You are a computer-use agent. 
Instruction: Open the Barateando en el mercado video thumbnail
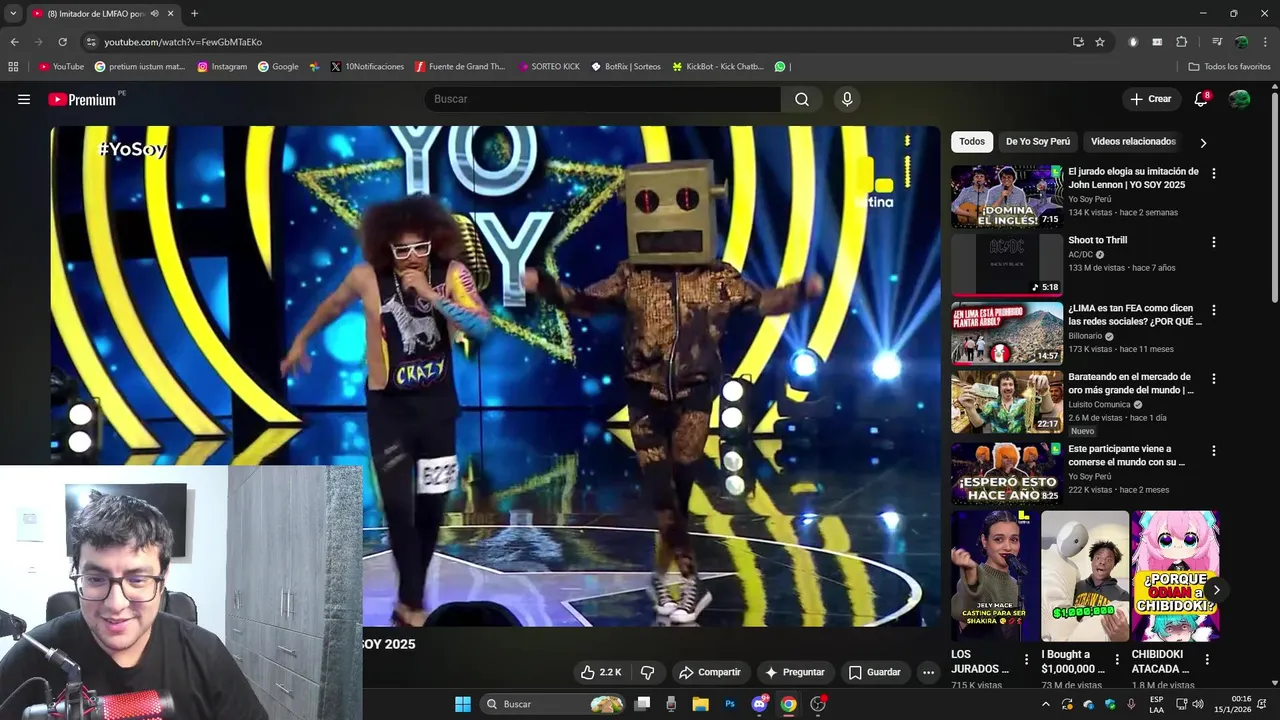1006,402
